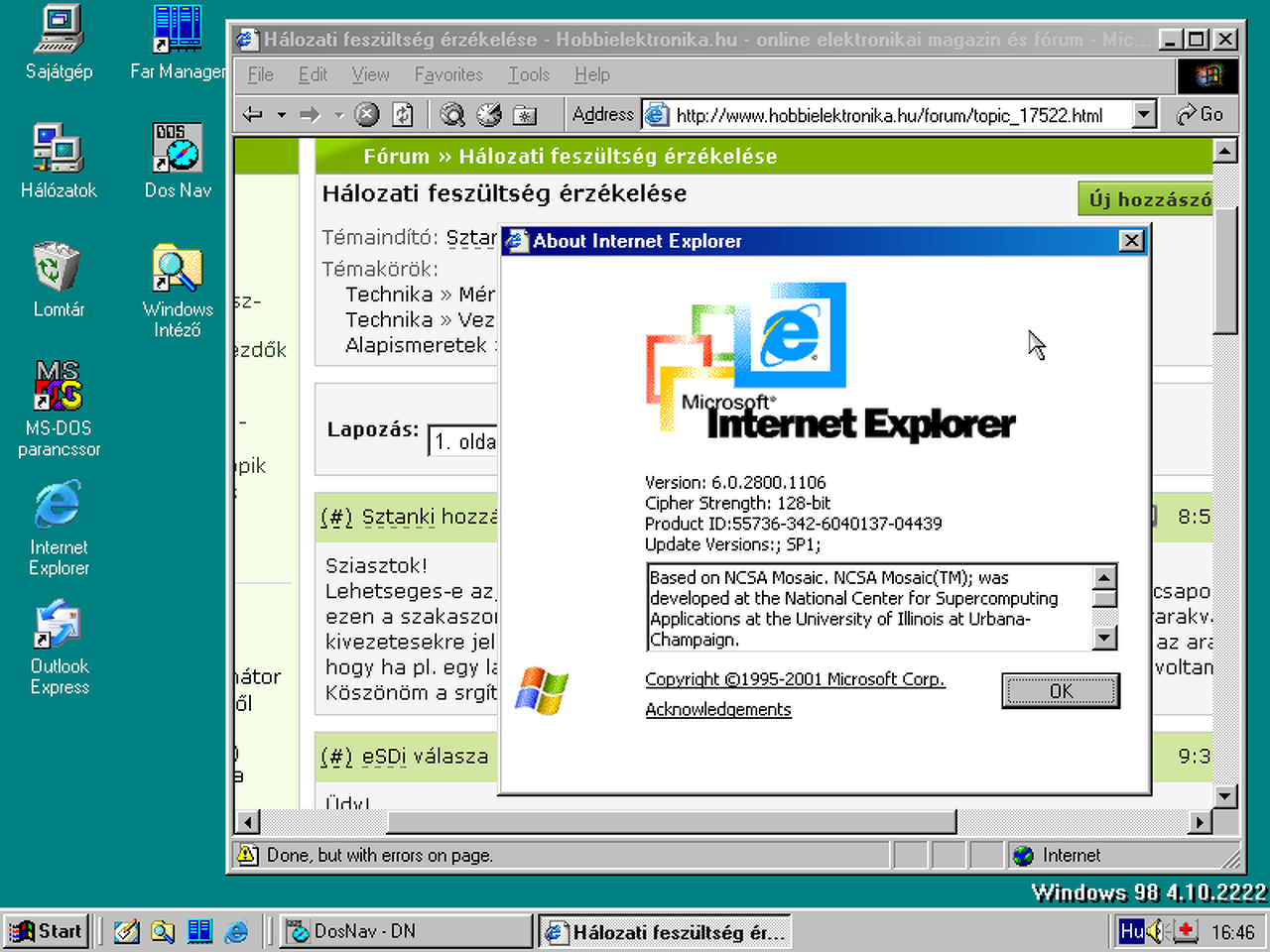Click the (#) anchor before eSDi post

click(336, 757)
